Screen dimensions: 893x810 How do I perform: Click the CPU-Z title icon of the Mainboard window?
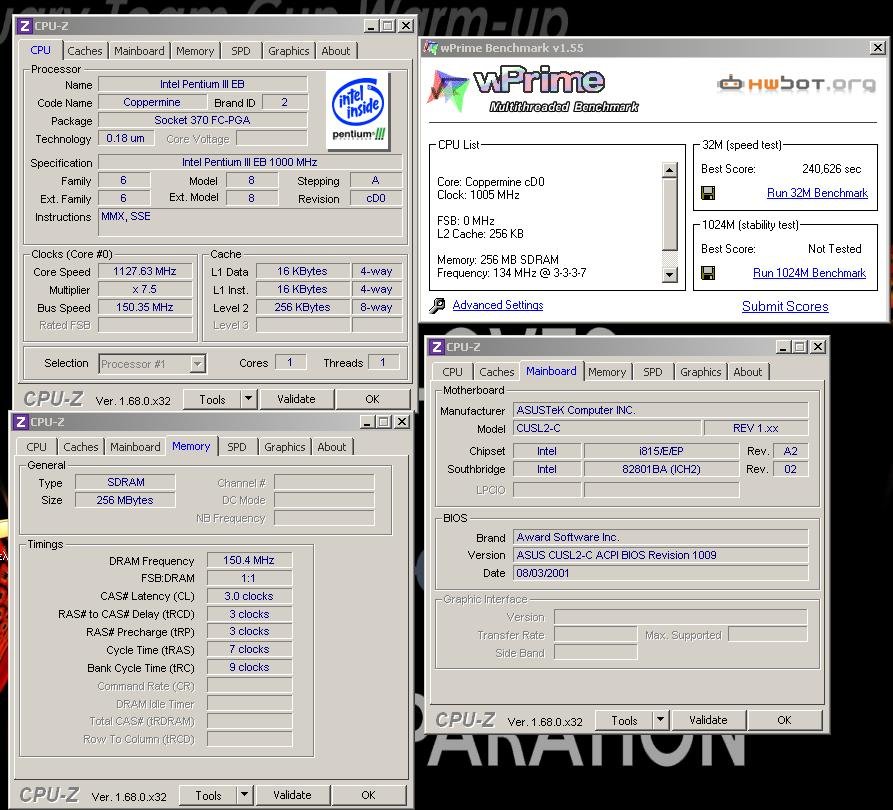tap(437, 346)
